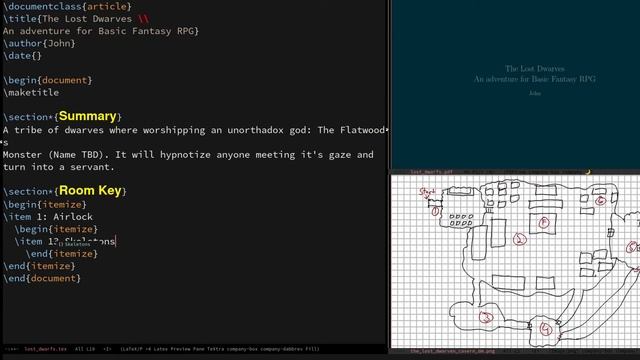Click the indented nested \begin{itemize} line
This screenshot has height=360, width=640.
coord(56,229)
